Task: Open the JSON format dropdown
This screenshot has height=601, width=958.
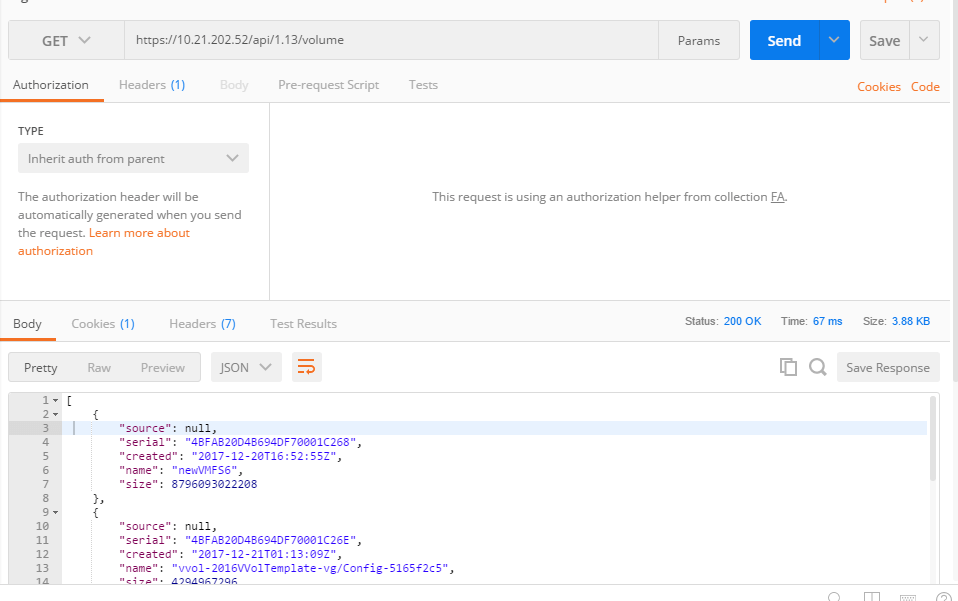Action: click(246, 367)
